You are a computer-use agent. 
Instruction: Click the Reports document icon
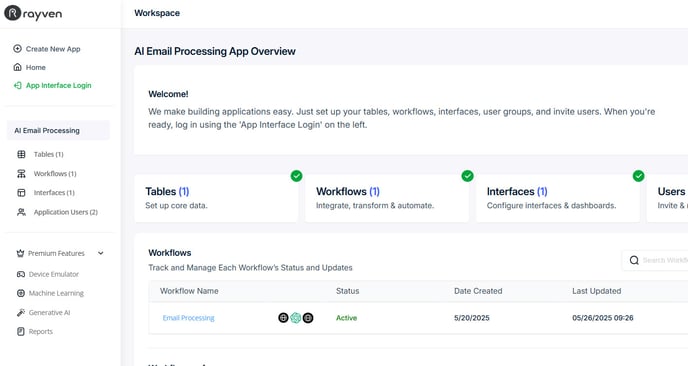click(x=21, y=331)
